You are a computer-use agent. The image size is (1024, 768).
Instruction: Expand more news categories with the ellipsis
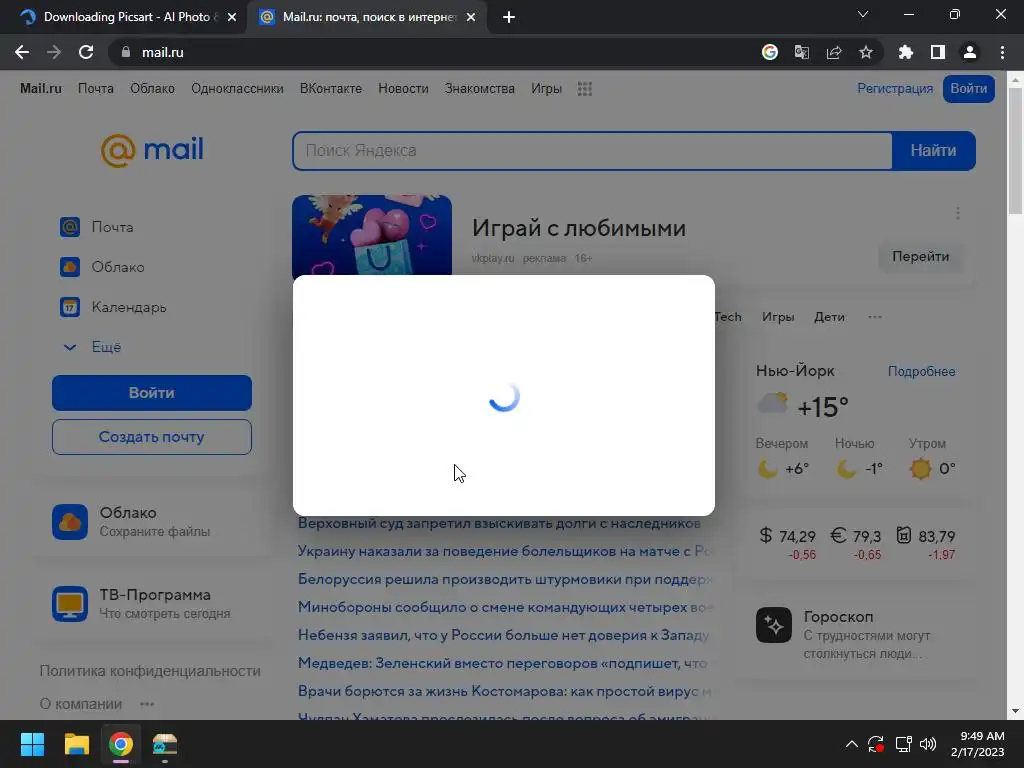(875, 317)
